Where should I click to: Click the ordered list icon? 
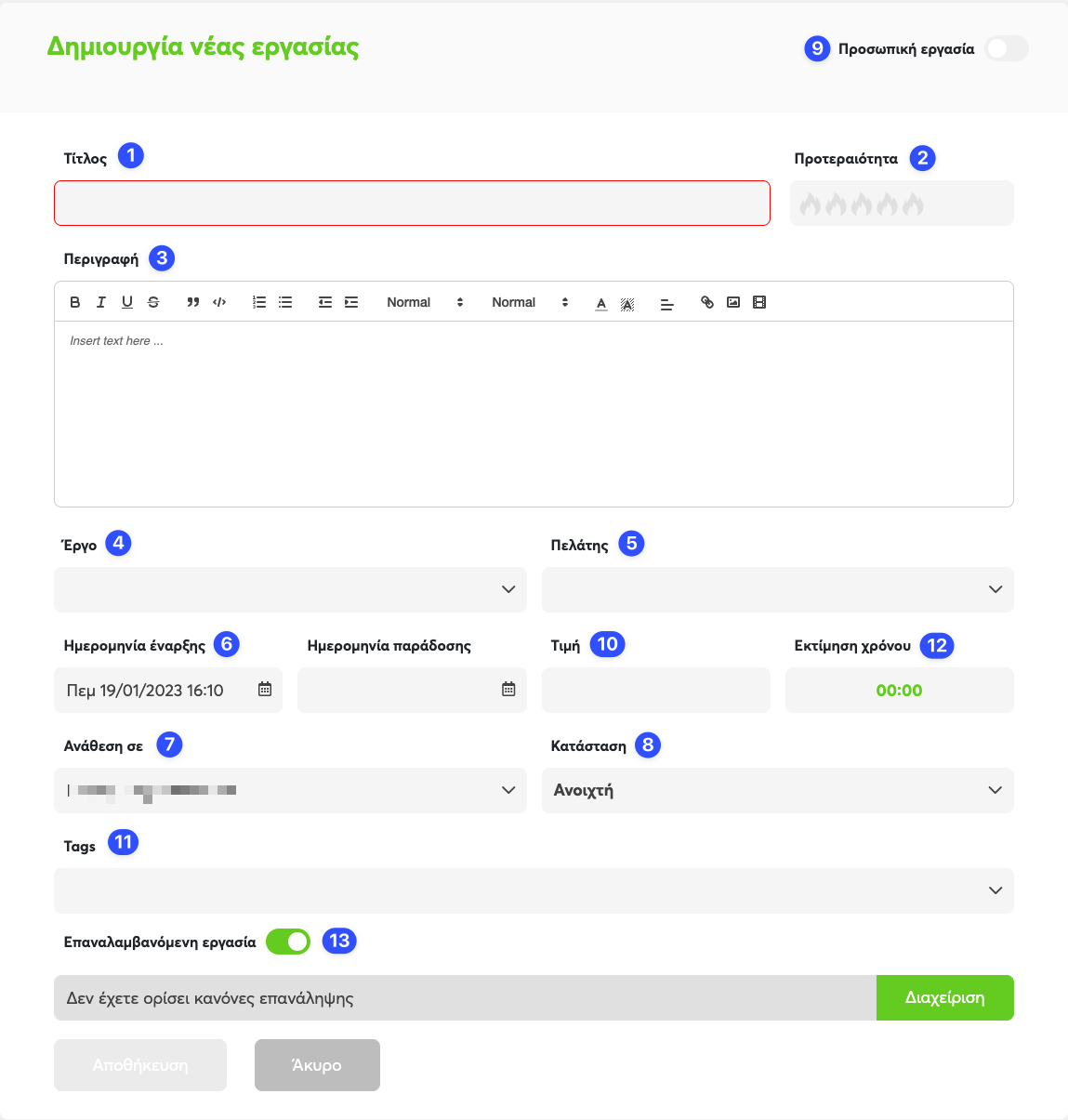[x=259, y=302]
